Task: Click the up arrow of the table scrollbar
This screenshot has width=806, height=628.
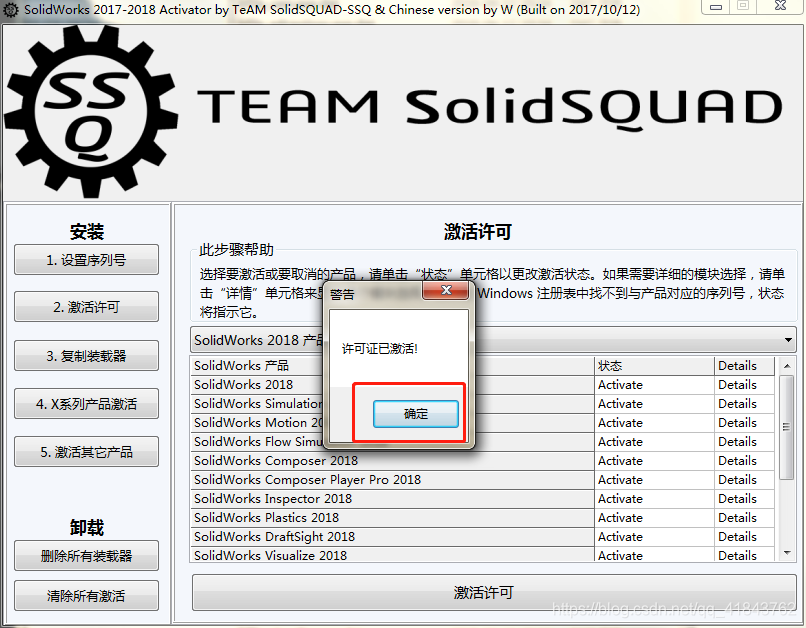Action: tap(786, 366)
